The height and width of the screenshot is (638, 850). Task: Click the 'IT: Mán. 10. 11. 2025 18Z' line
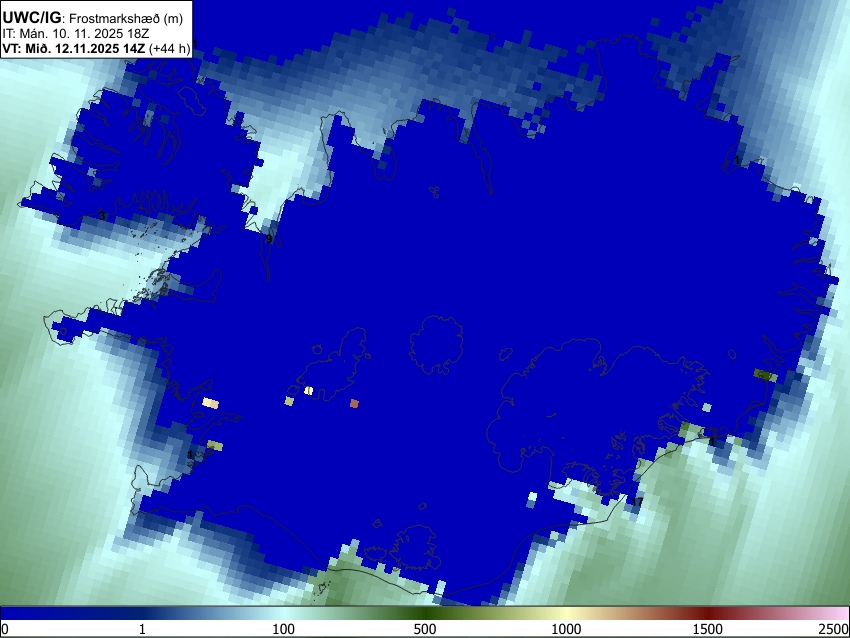point(76,33)
